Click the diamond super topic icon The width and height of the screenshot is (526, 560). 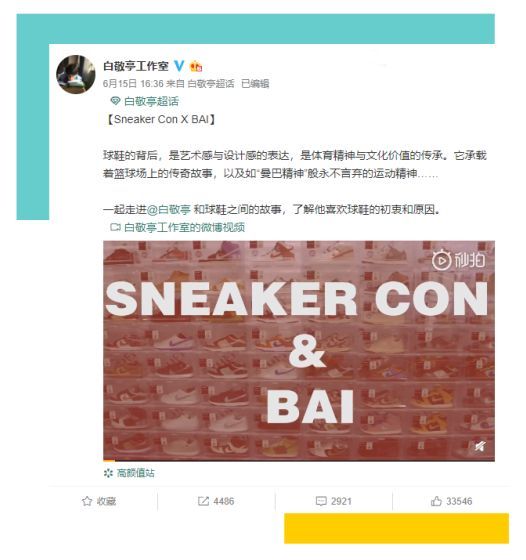[x=115, y=101]
